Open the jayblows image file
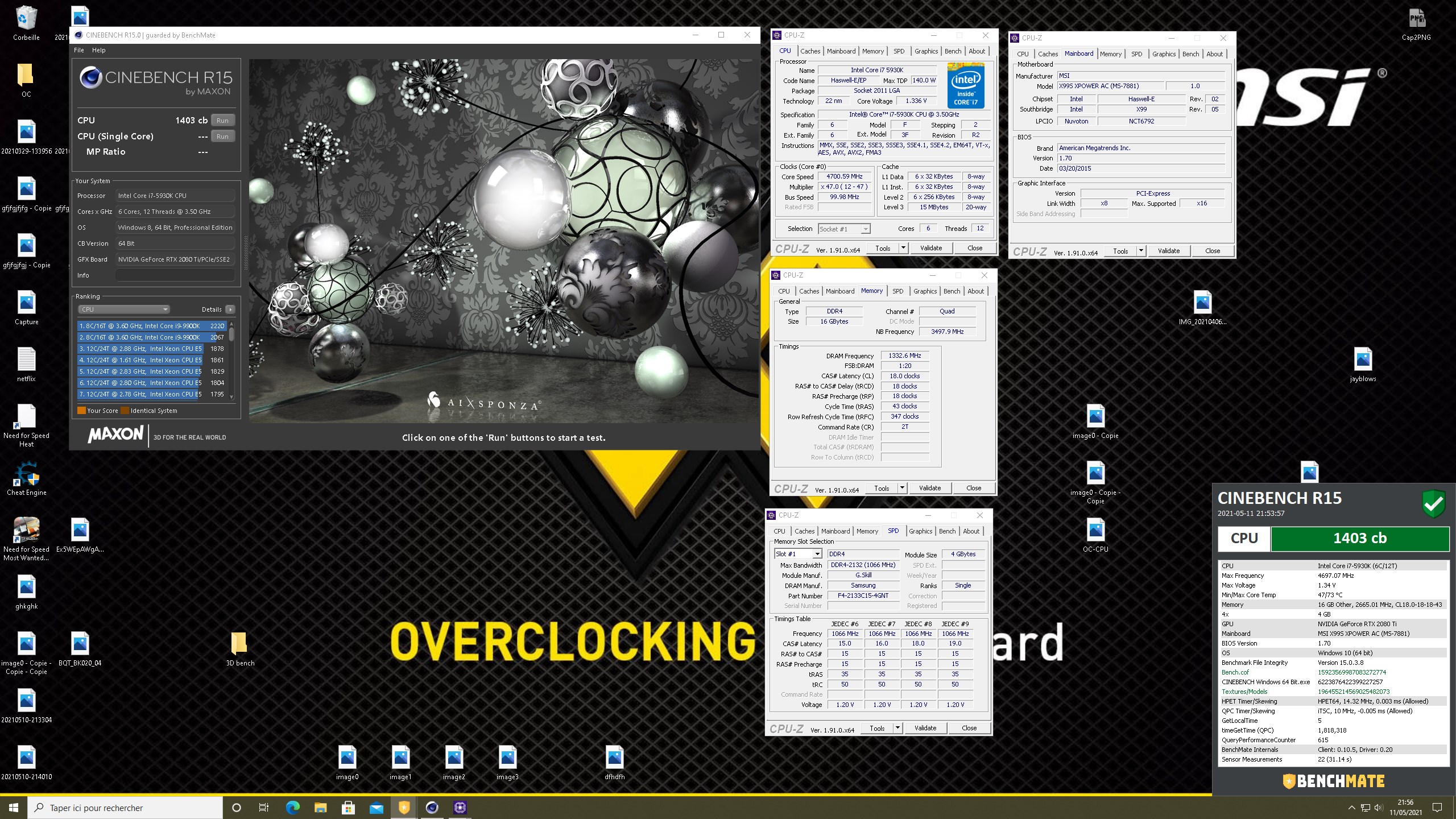Image resolution: width=1456 pixels, height=819 pixels. (x=1363, y=365)
